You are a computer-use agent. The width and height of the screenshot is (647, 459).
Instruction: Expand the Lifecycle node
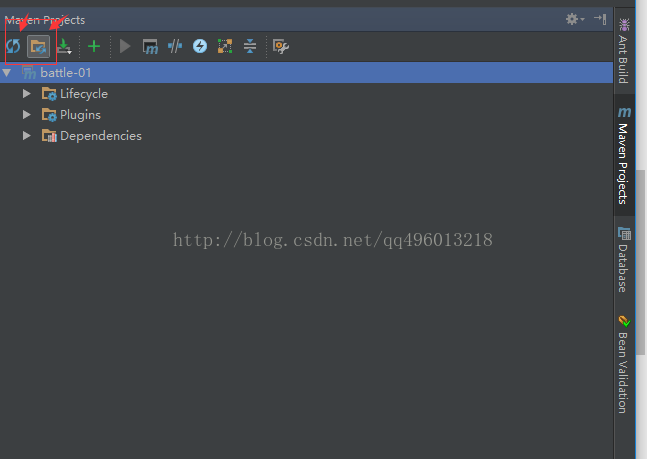(x=27, y=94)
